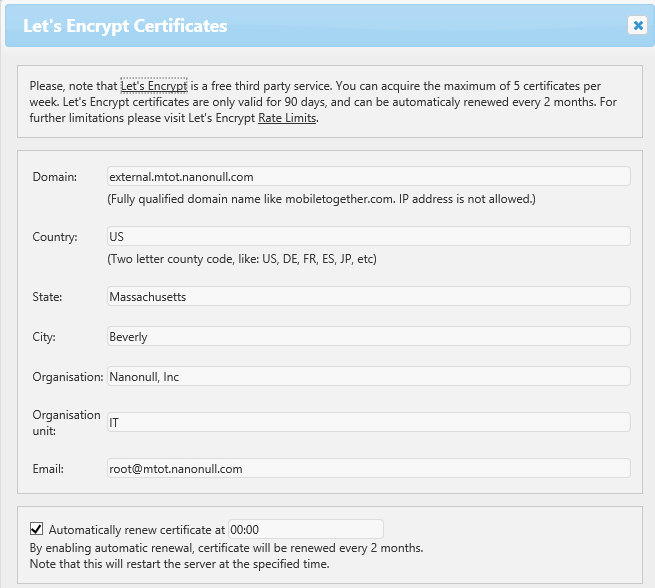Click the 'State:' label text

click(x=47, y=297)
